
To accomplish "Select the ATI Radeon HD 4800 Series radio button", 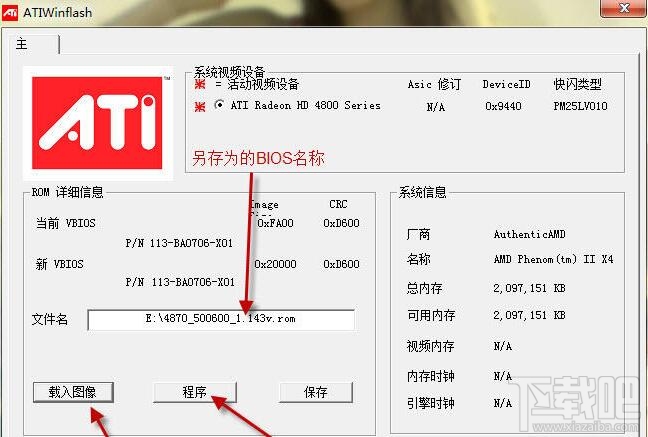I will (219, 105).
